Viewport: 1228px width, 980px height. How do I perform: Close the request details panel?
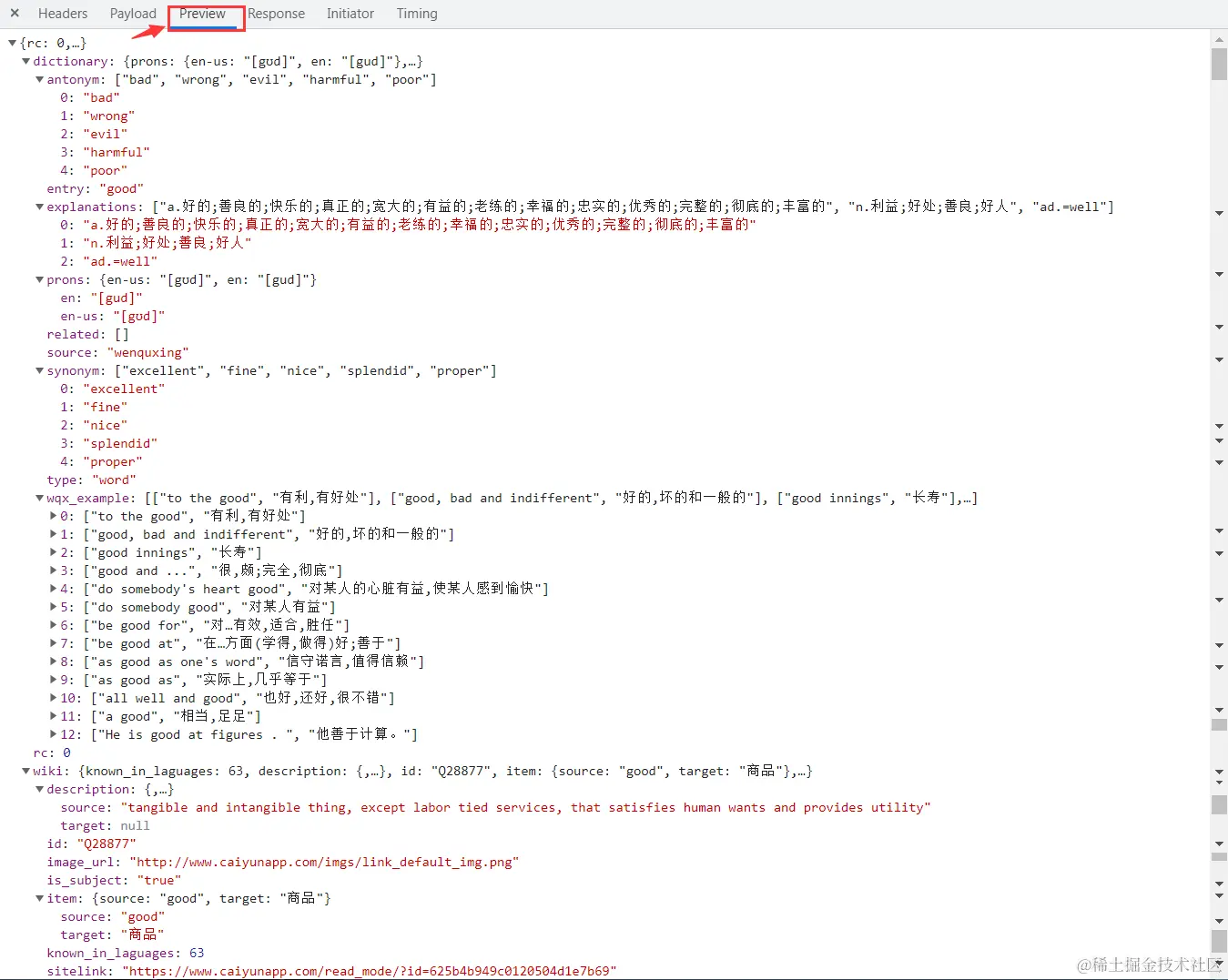pos(15,14)
